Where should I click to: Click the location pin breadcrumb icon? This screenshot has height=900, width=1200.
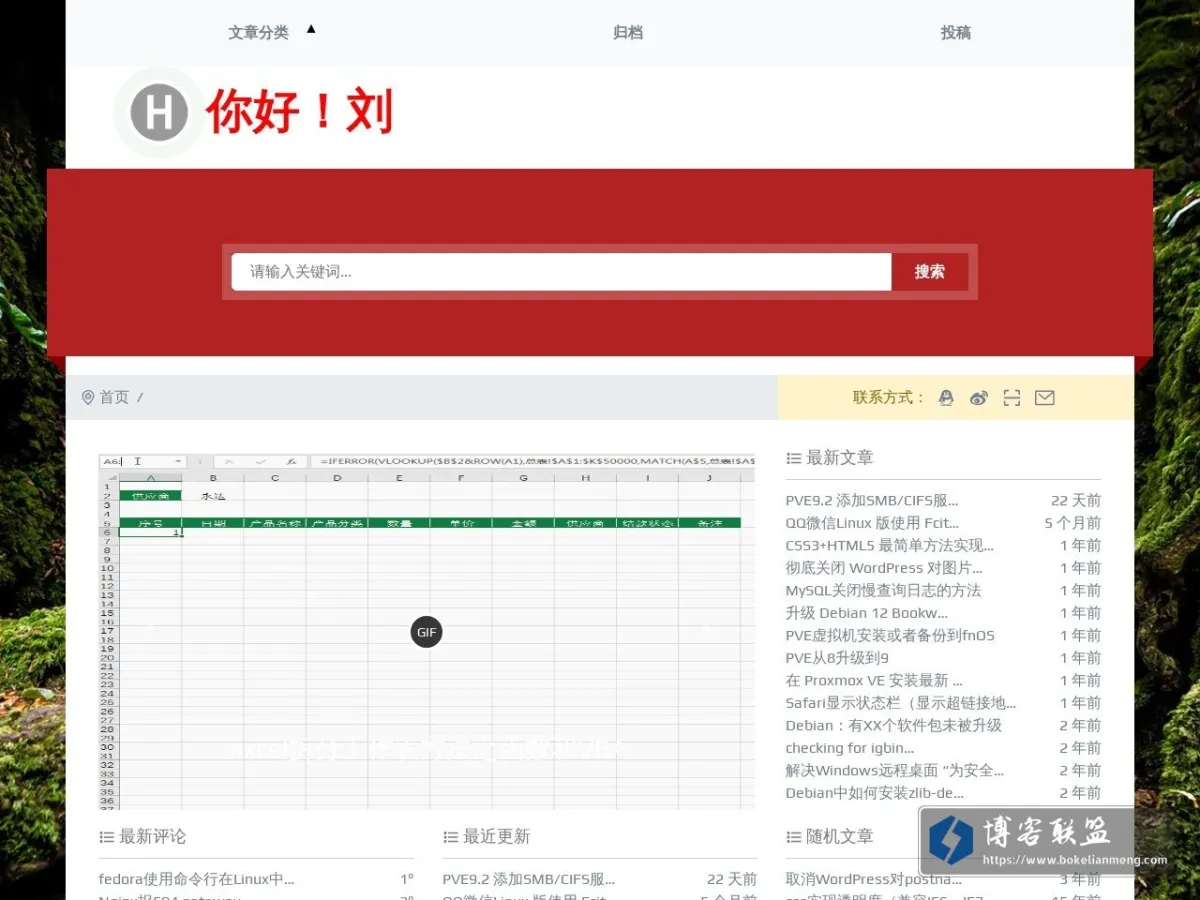pos(88,397)
